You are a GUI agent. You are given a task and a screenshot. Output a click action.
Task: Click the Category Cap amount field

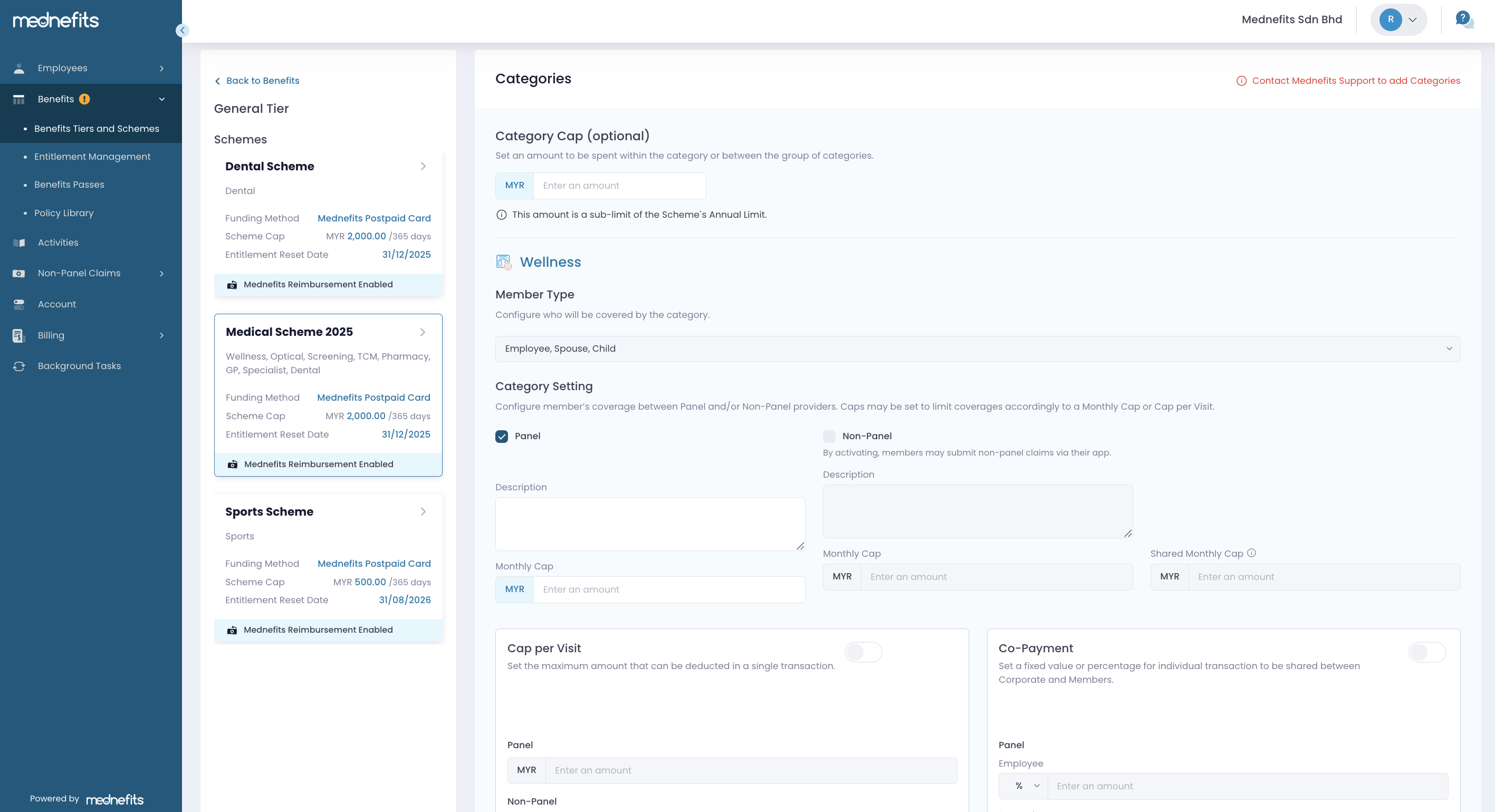(619, 186)
